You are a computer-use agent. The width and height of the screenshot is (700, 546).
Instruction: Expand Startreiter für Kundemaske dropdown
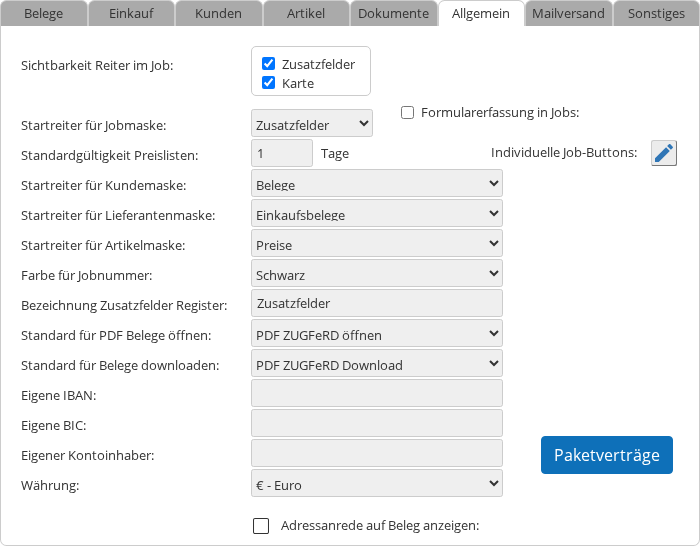(x=376, y=184)
